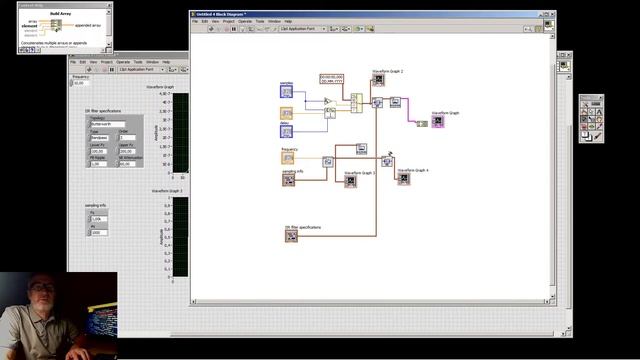Select the Waveform Graph 3 terminal
The image size is (640, 360).
[x=351, y=182]
